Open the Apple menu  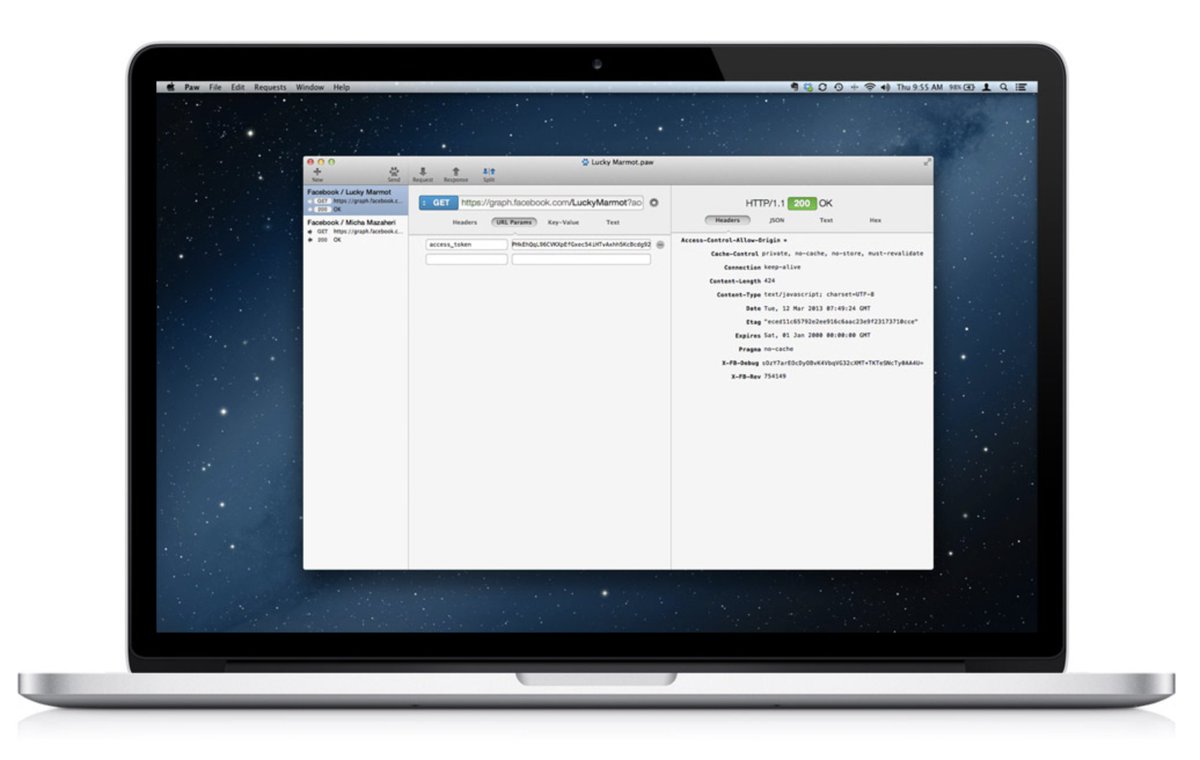[171, 87]
